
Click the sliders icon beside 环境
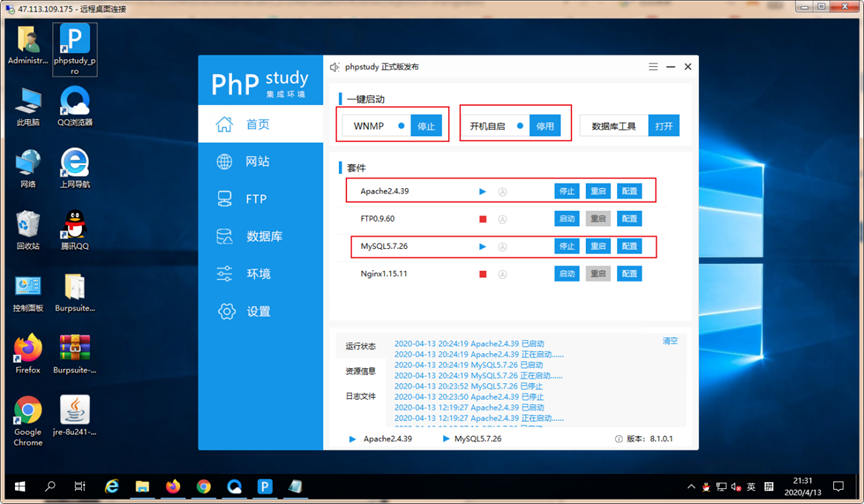pyautogui.click(x=224, y=274)
